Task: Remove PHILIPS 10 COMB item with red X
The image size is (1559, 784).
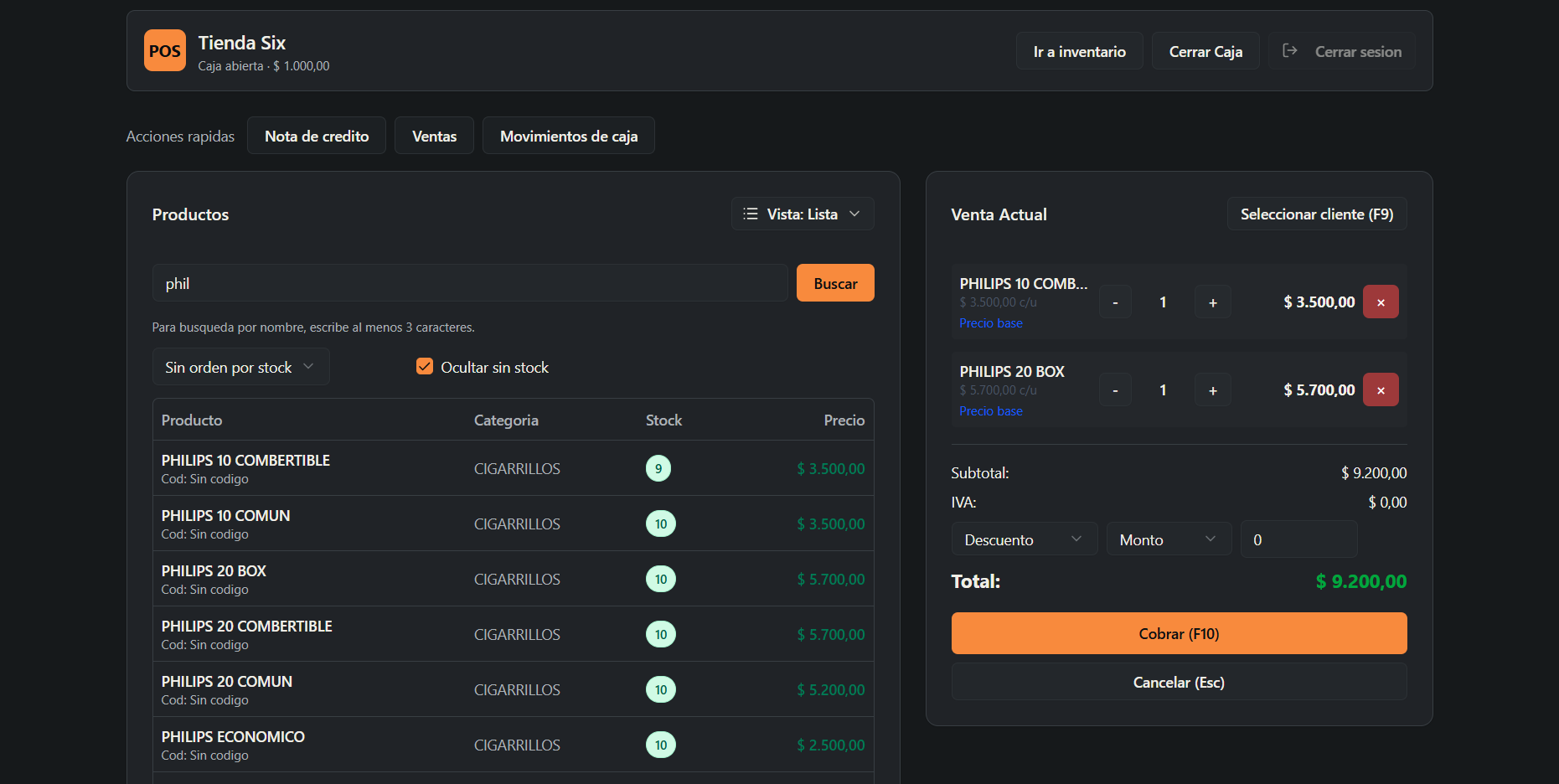Action: [1381, 302]
